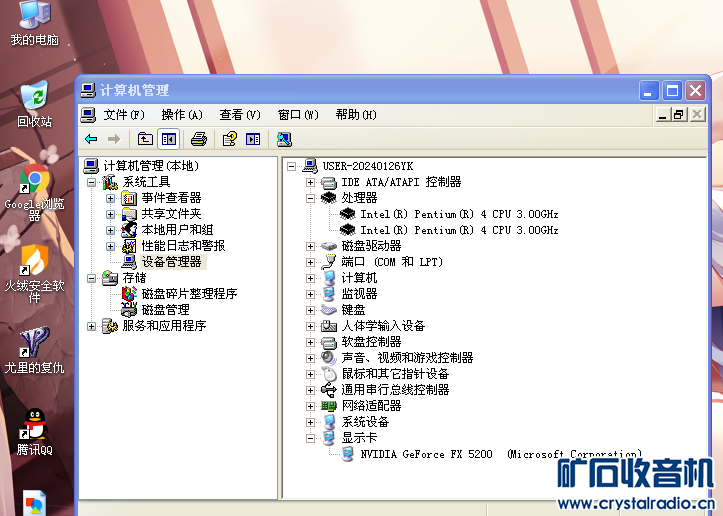Viewport: 723px width, 516px height.
Task: Select the 尤里的复仇 desktop shortcut
Action: pos(35,350)
